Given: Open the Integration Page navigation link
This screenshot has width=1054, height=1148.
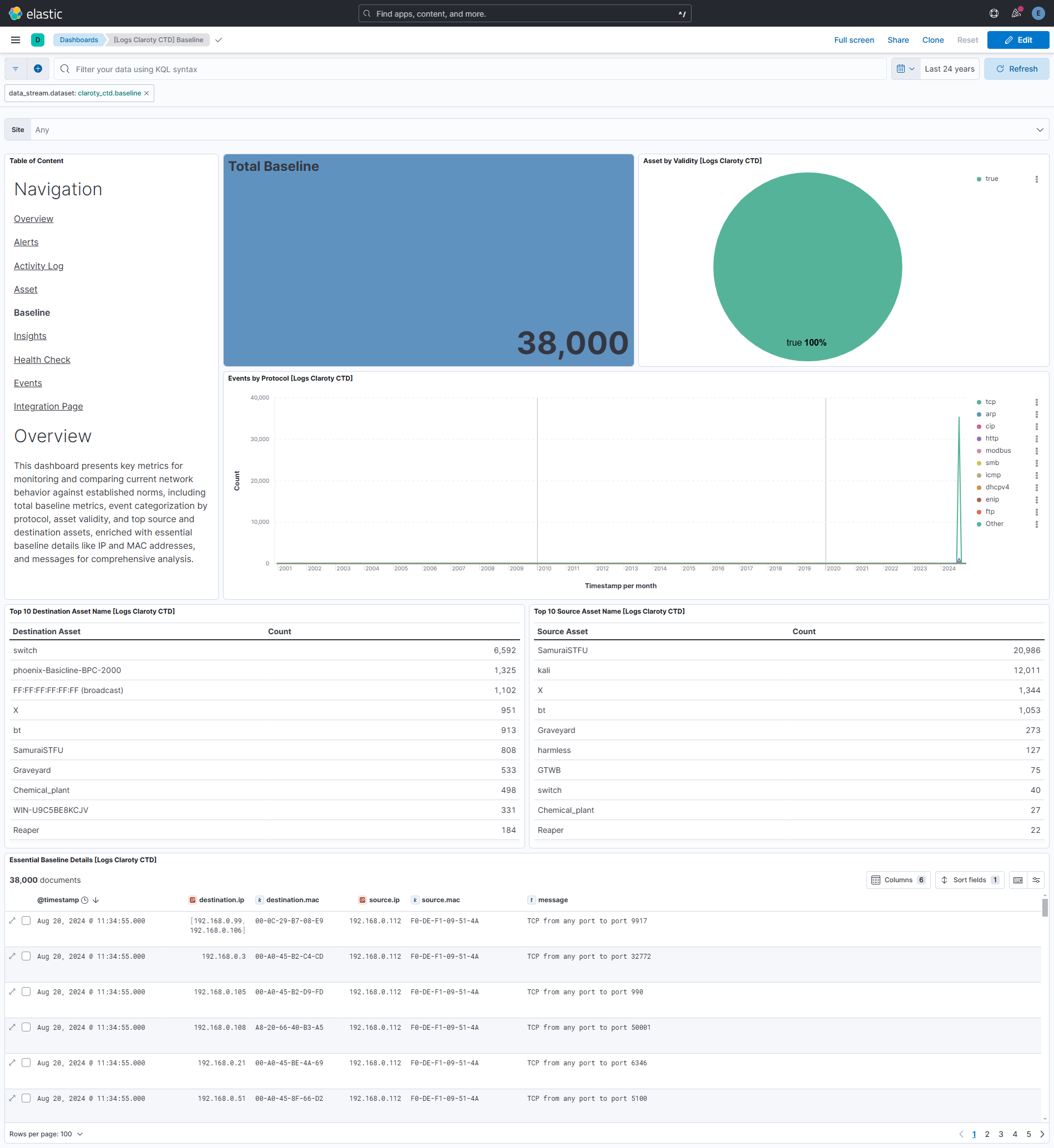Looking at the screenshot, I should 48,406.
